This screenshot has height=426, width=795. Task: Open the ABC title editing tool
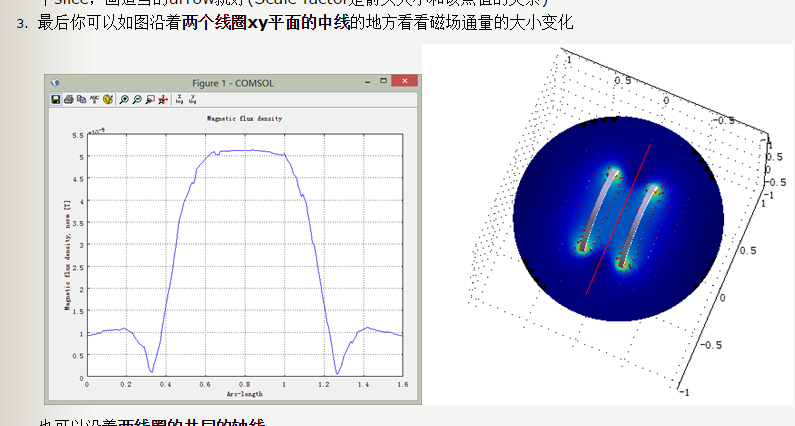click(x=94, y=99)
